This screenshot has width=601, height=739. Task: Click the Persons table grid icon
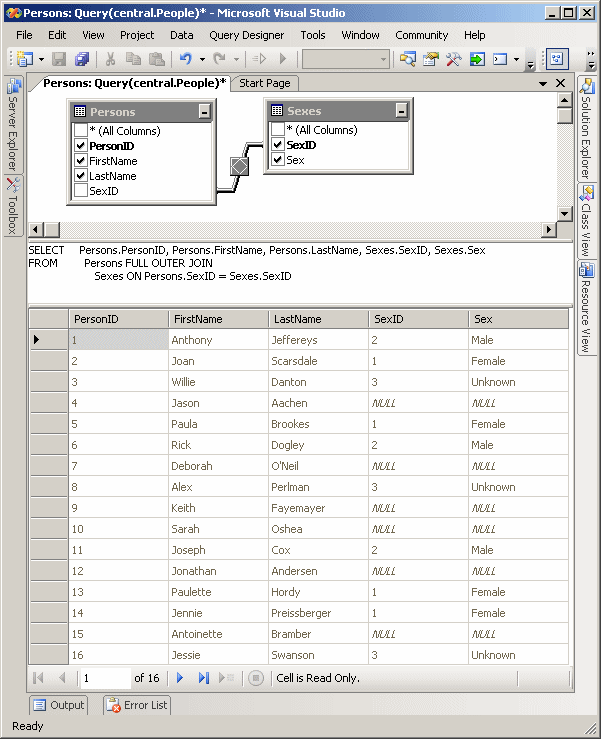coord(80,111)
